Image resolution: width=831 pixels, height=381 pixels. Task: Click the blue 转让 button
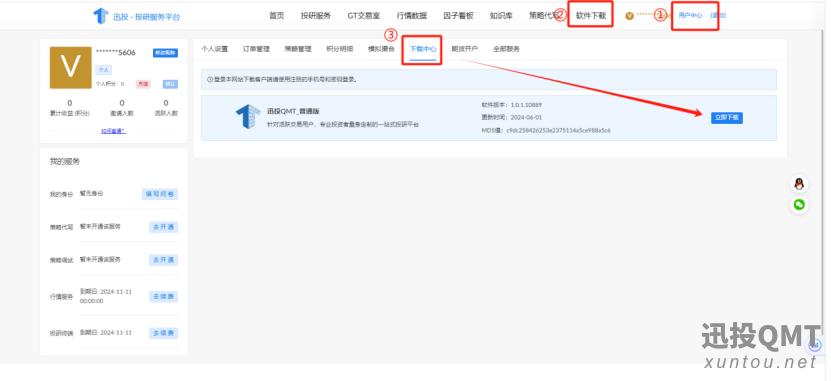coord(170,84)
